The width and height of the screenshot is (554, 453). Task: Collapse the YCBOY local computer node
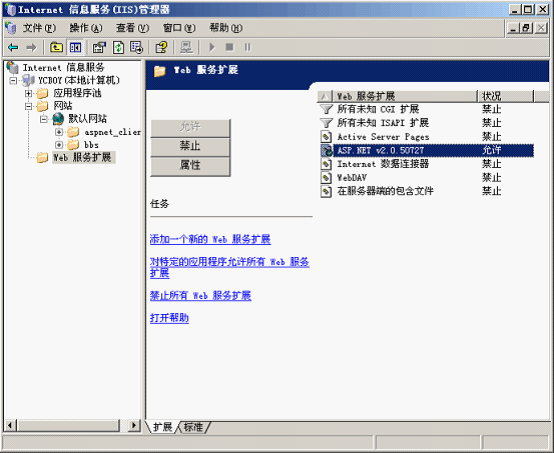[x=13, y=81]
